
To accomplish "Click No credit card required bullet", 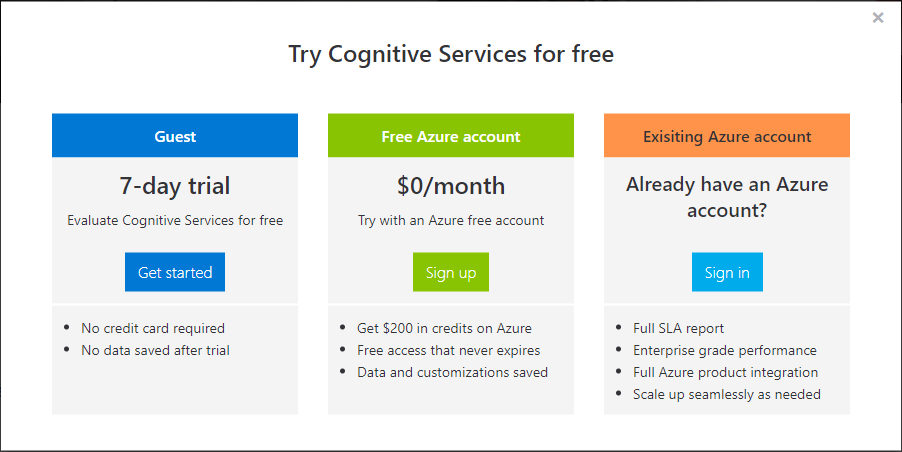I will coord(153,328).
